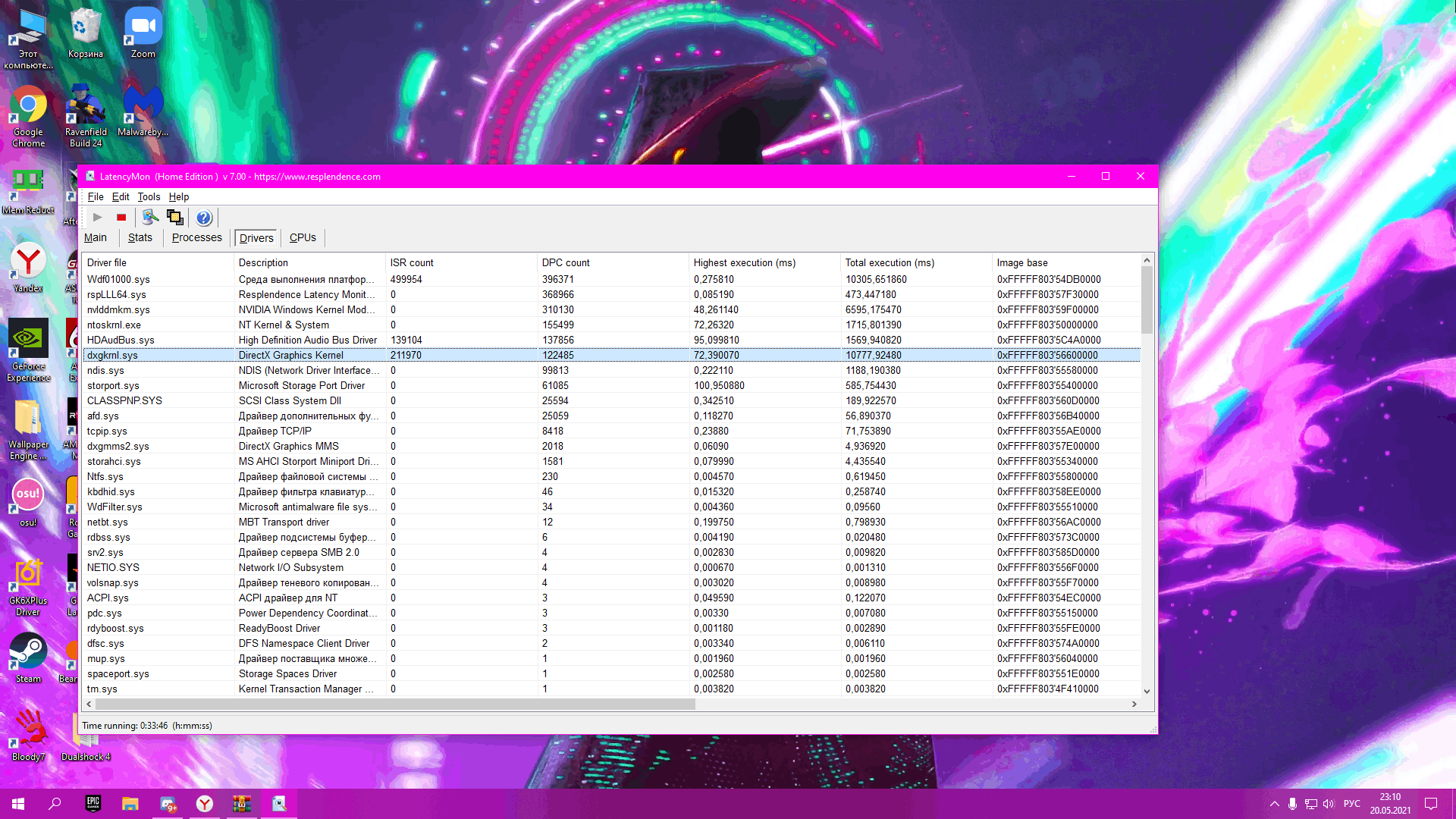
Task: Sort by DPC count column header
Action: click(x=613, y=262)
